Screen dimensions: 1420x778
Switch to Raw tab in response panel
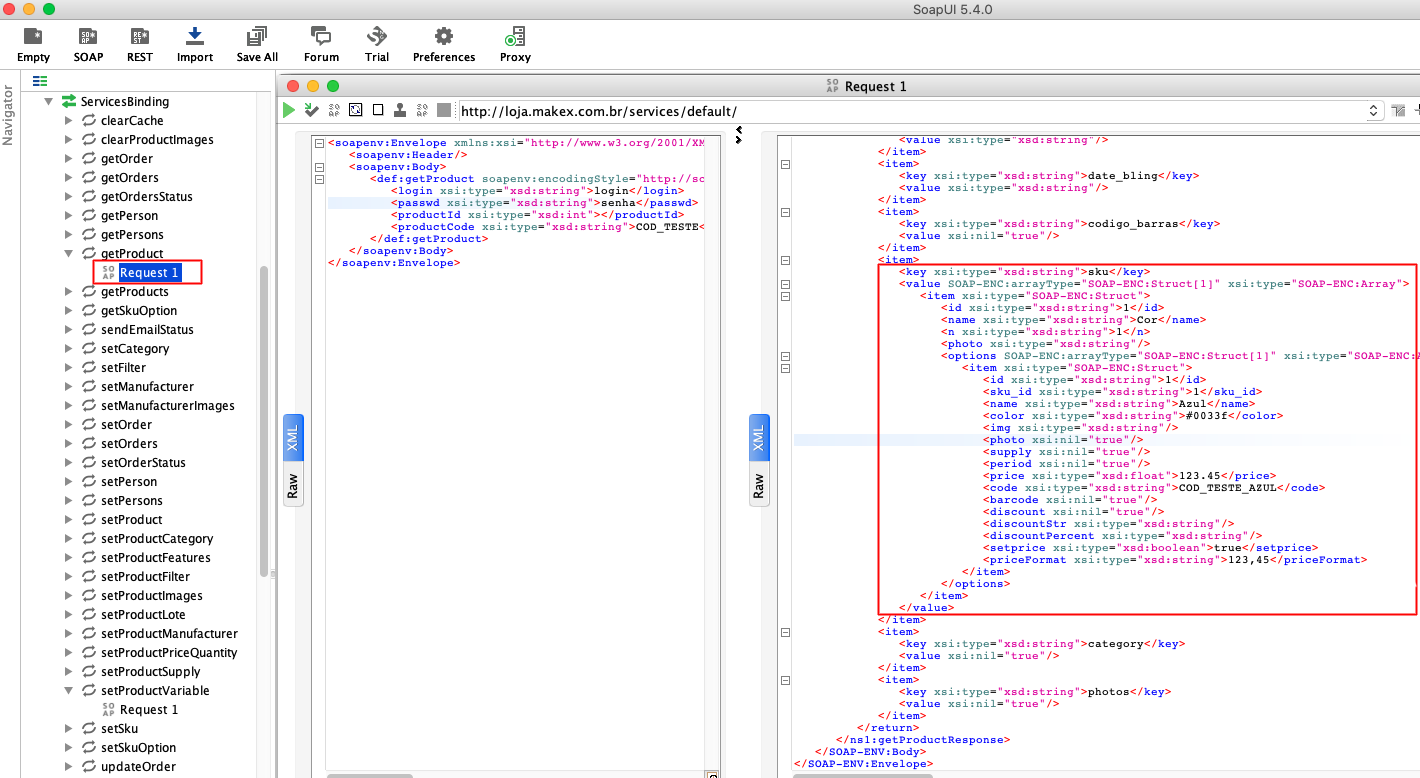(759, 486)
